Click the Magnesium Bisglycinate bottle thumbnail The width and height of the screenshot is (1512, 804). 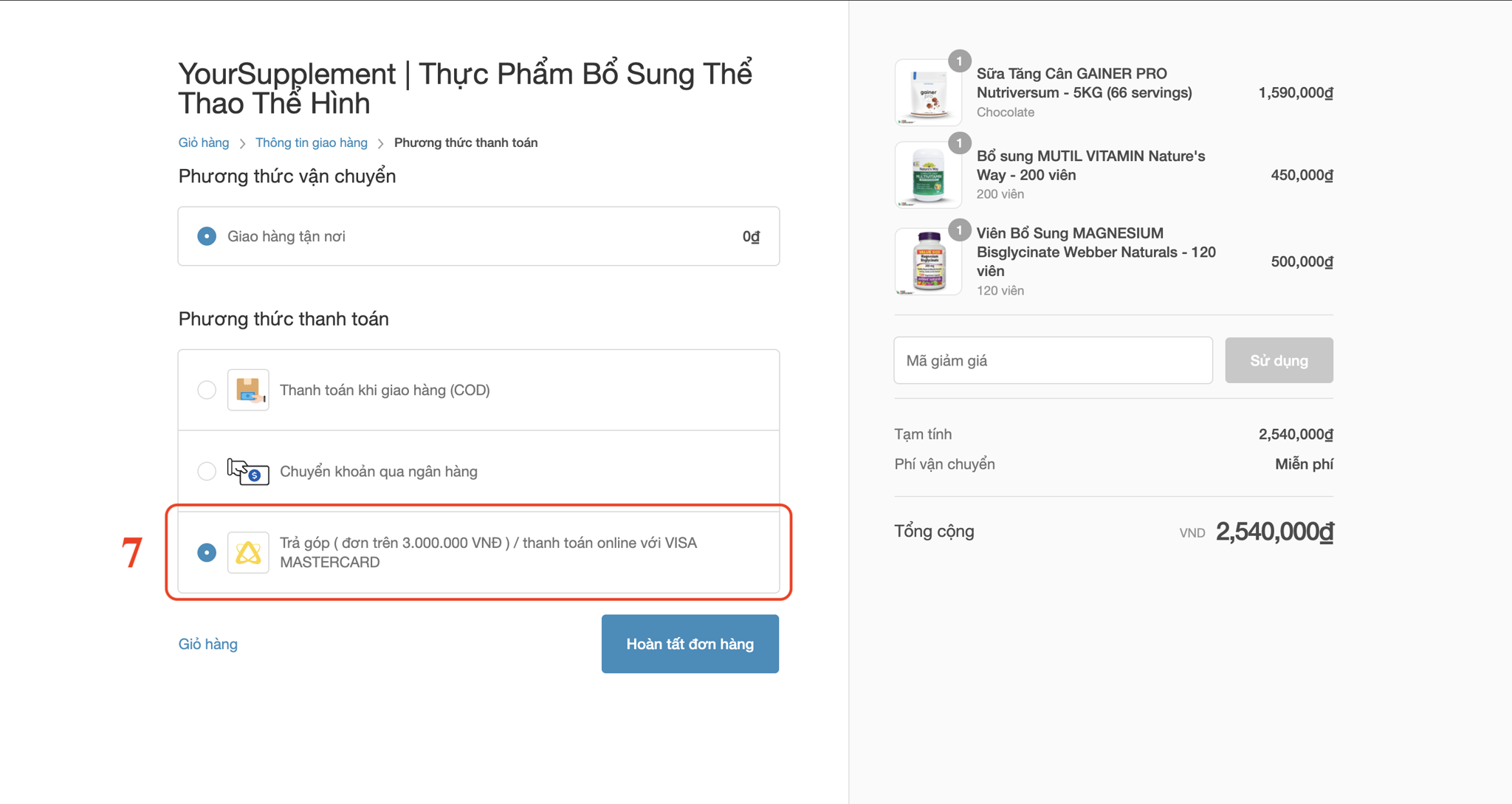928,261
